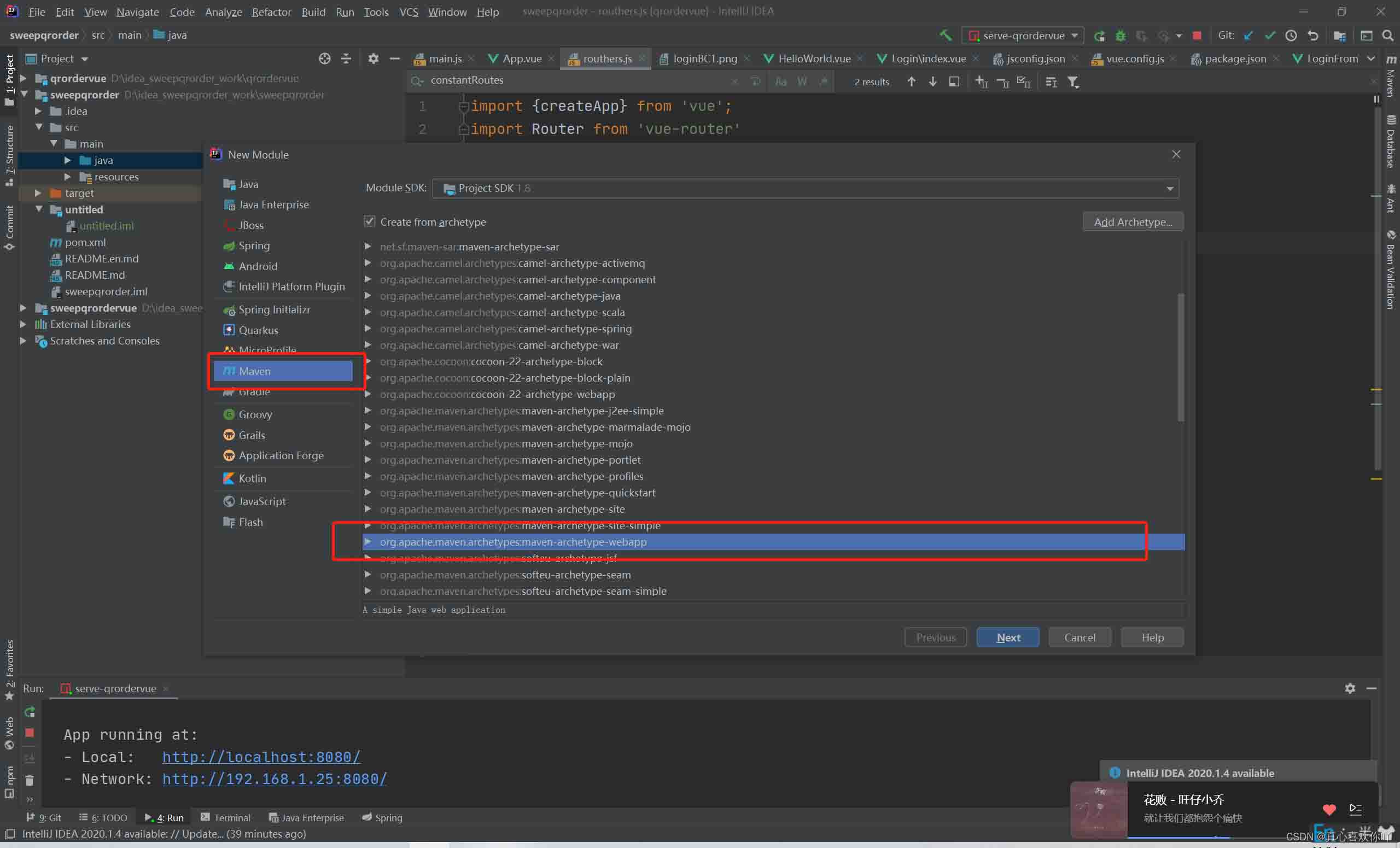
Task: Click the Search Everywhere magnifier icon
Action: (x=1387, y=35)
